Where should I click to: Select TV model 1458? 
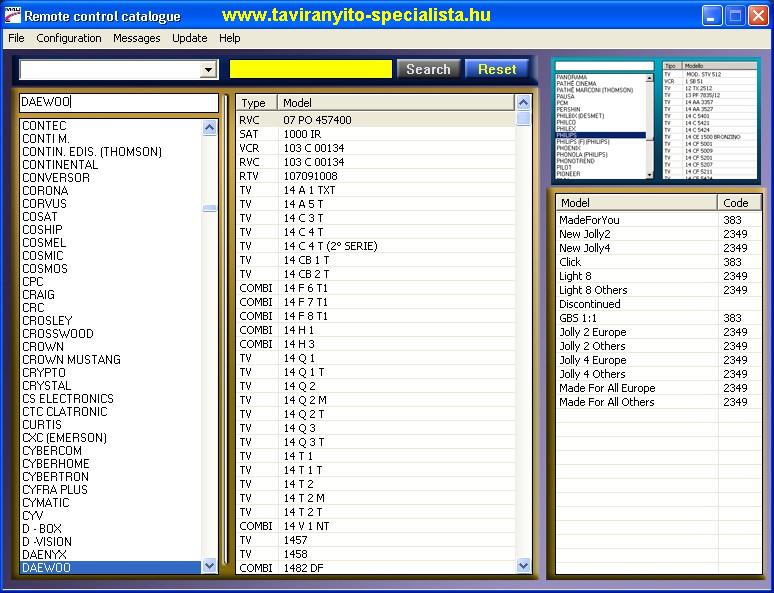click(x=376, y=554)
